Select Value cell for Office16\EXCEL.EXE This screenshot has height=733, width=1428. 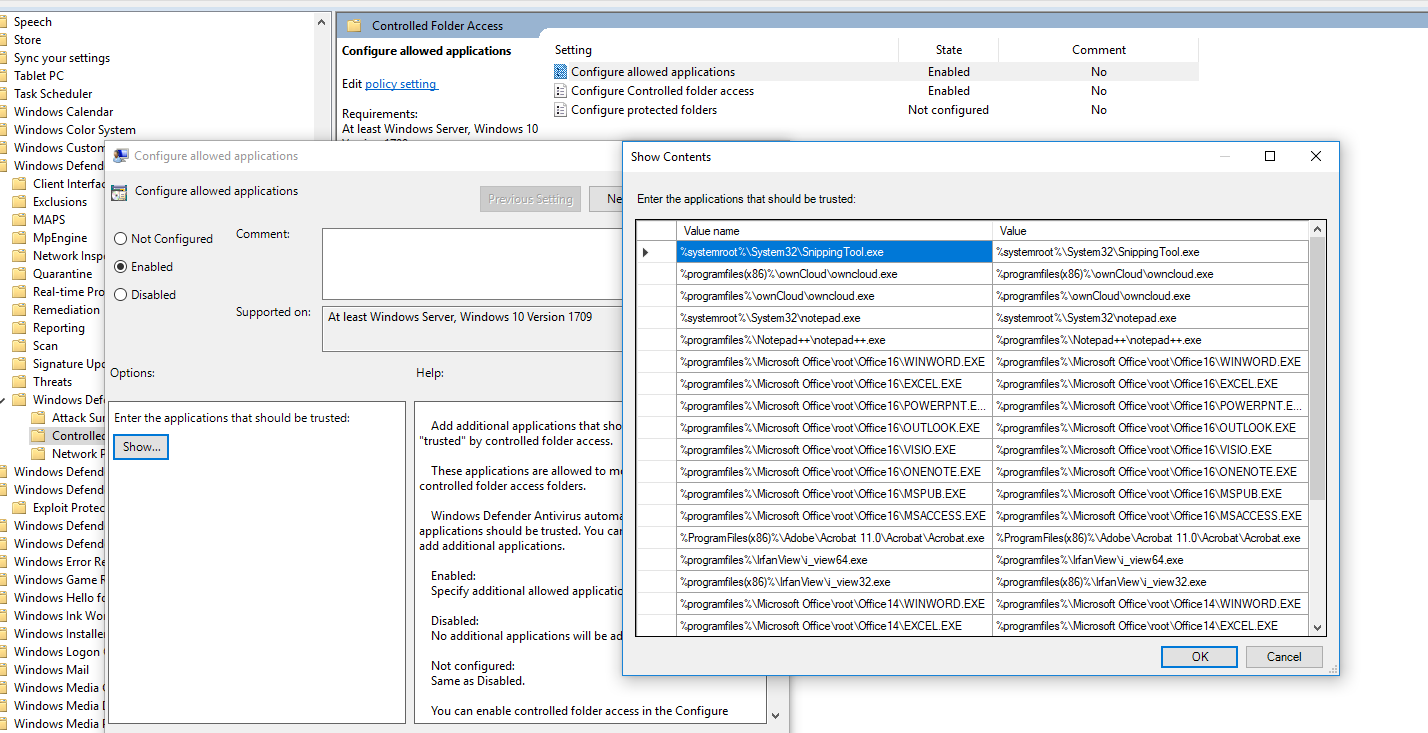1150,384
